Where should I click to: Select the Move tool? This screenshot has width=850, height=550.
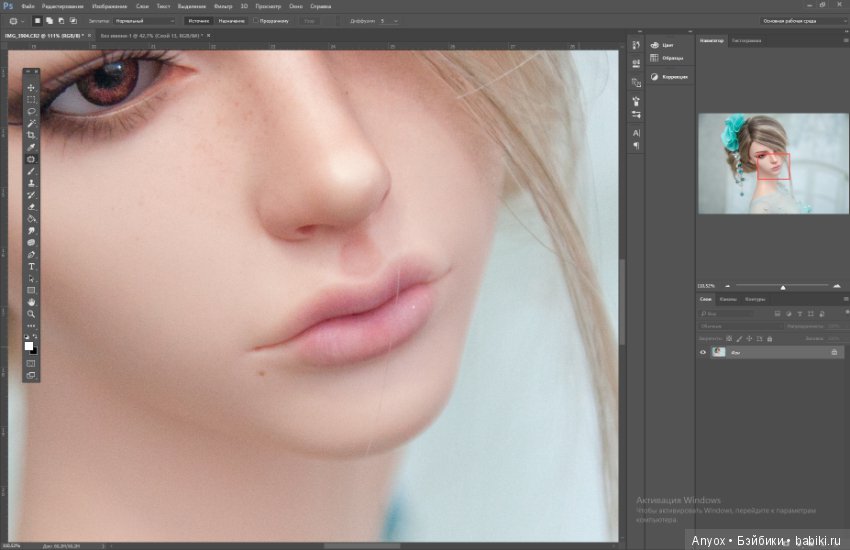pyautogui.click(x=31, y=88)
